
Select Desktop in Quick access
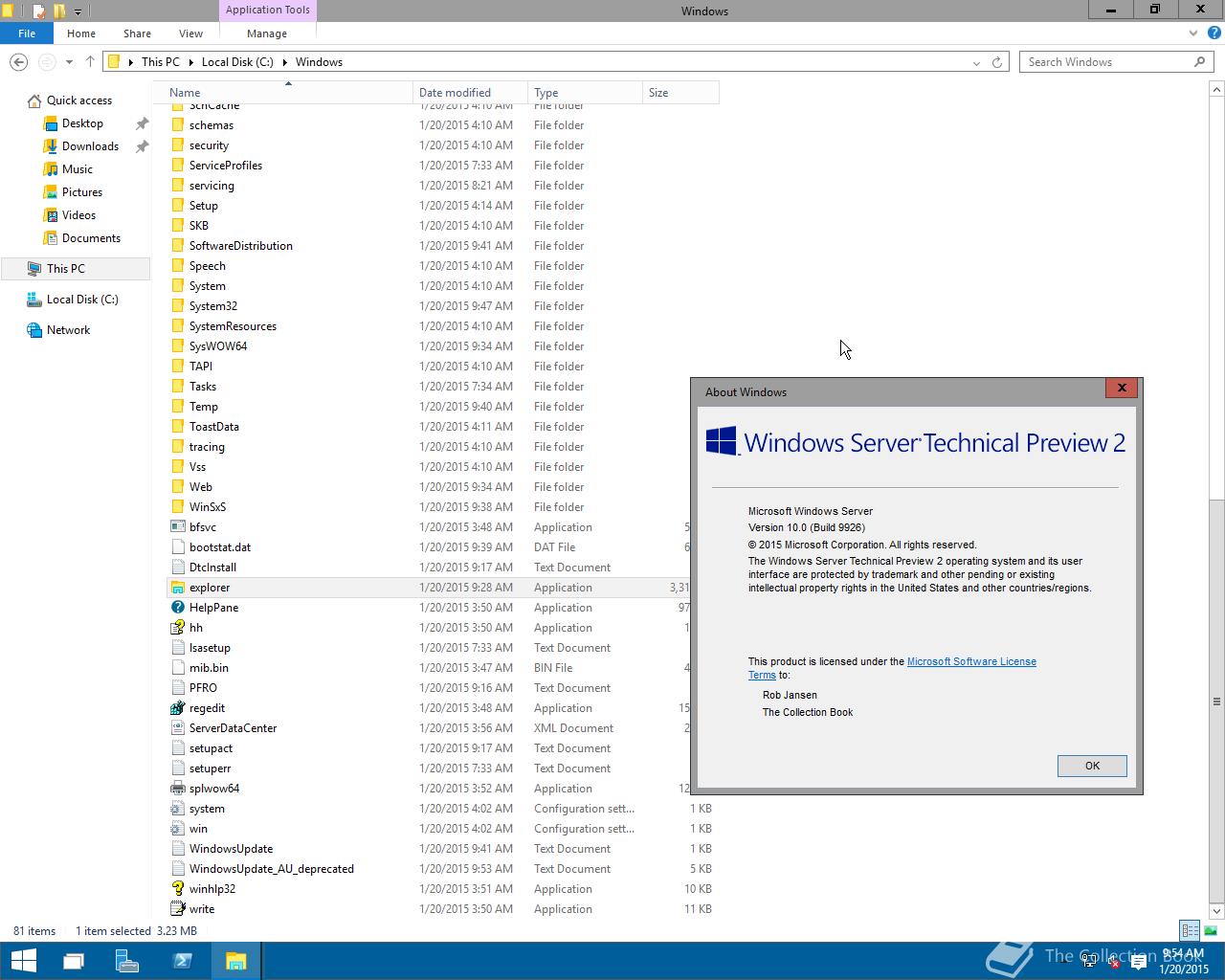(x=82, y=123)
